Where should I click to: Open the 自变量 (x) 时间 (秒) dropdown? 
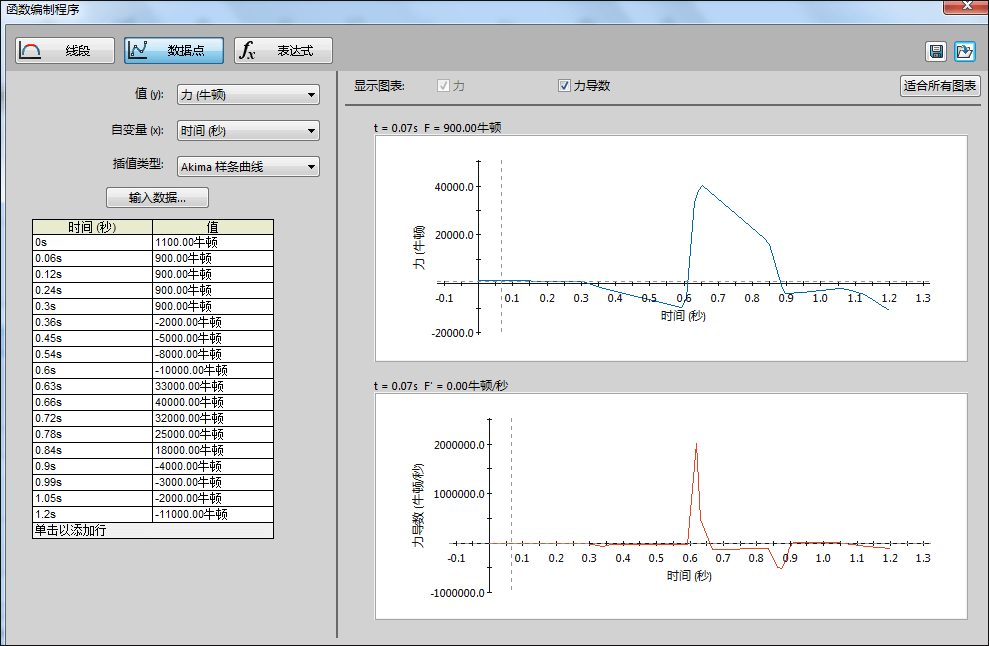[249, 131]
